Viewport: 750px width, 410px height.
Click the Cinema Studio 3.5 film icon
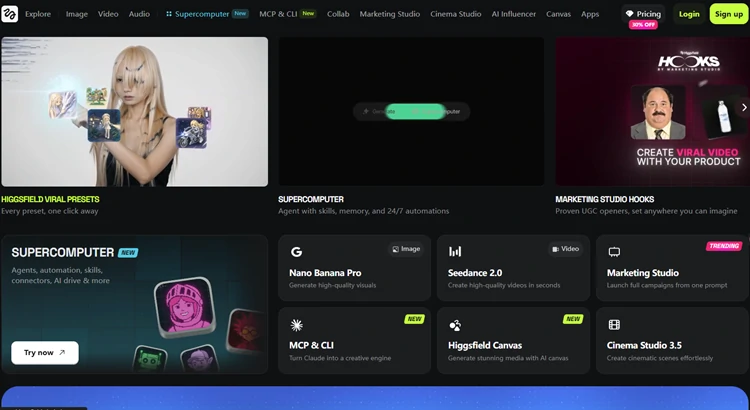pos(614,325)
